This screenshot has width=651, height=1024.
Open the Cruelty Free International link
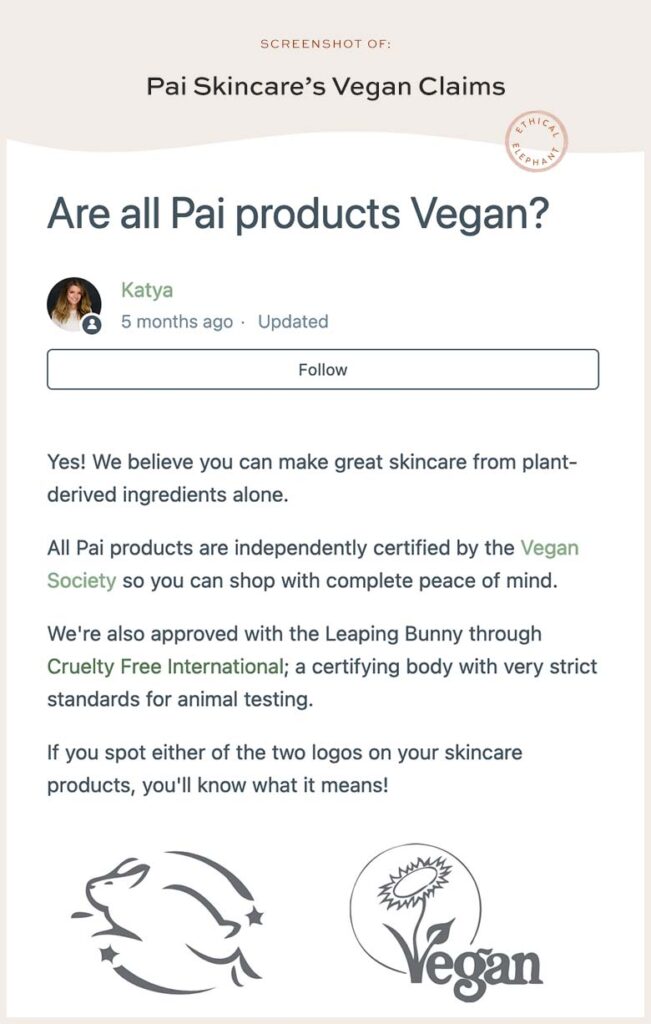[165, 667]
